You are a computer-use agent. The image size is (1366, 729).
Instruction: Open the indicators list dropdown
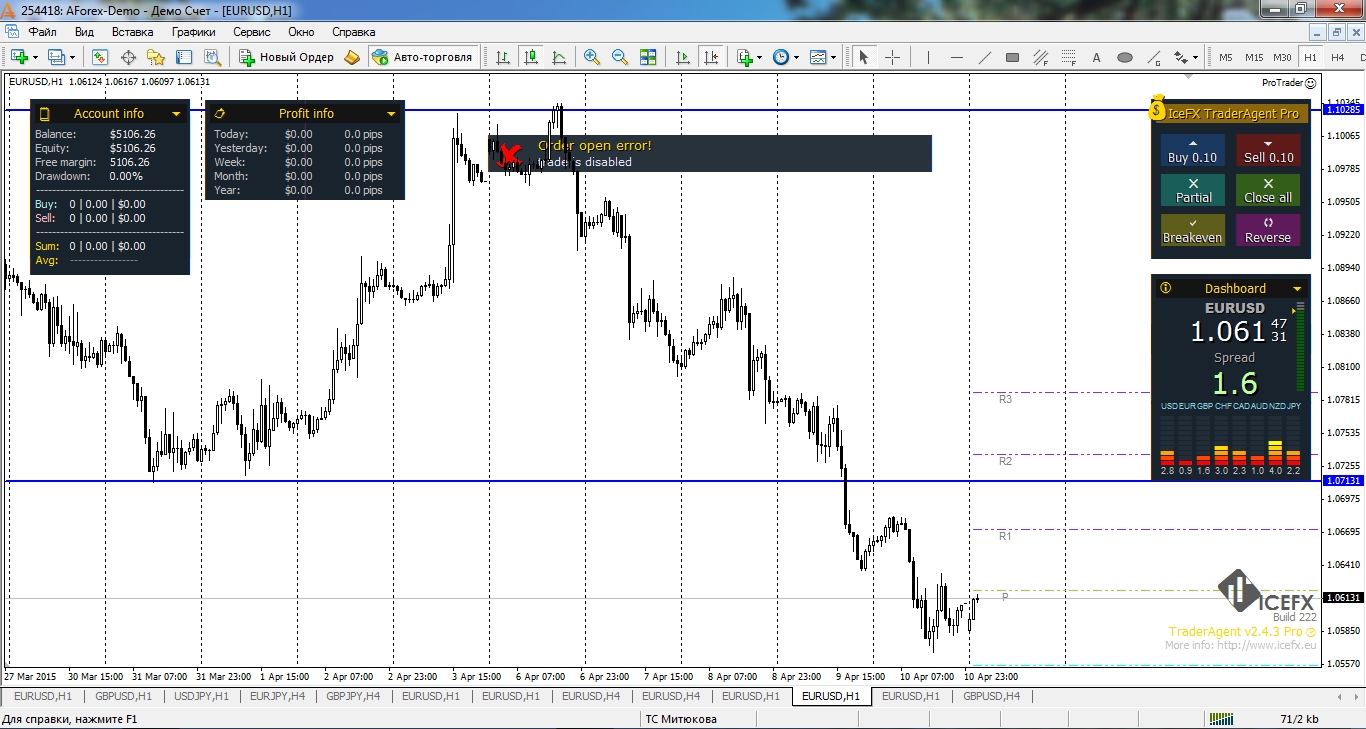pyautogui.click(x=760, y=57)
